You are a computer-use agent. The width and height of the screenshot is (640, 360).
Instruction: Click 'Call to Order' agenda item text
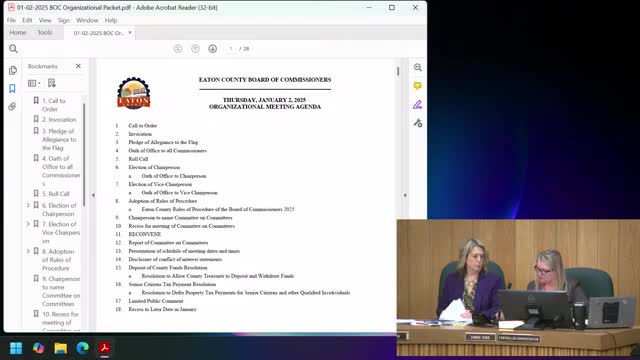[142, 126]
